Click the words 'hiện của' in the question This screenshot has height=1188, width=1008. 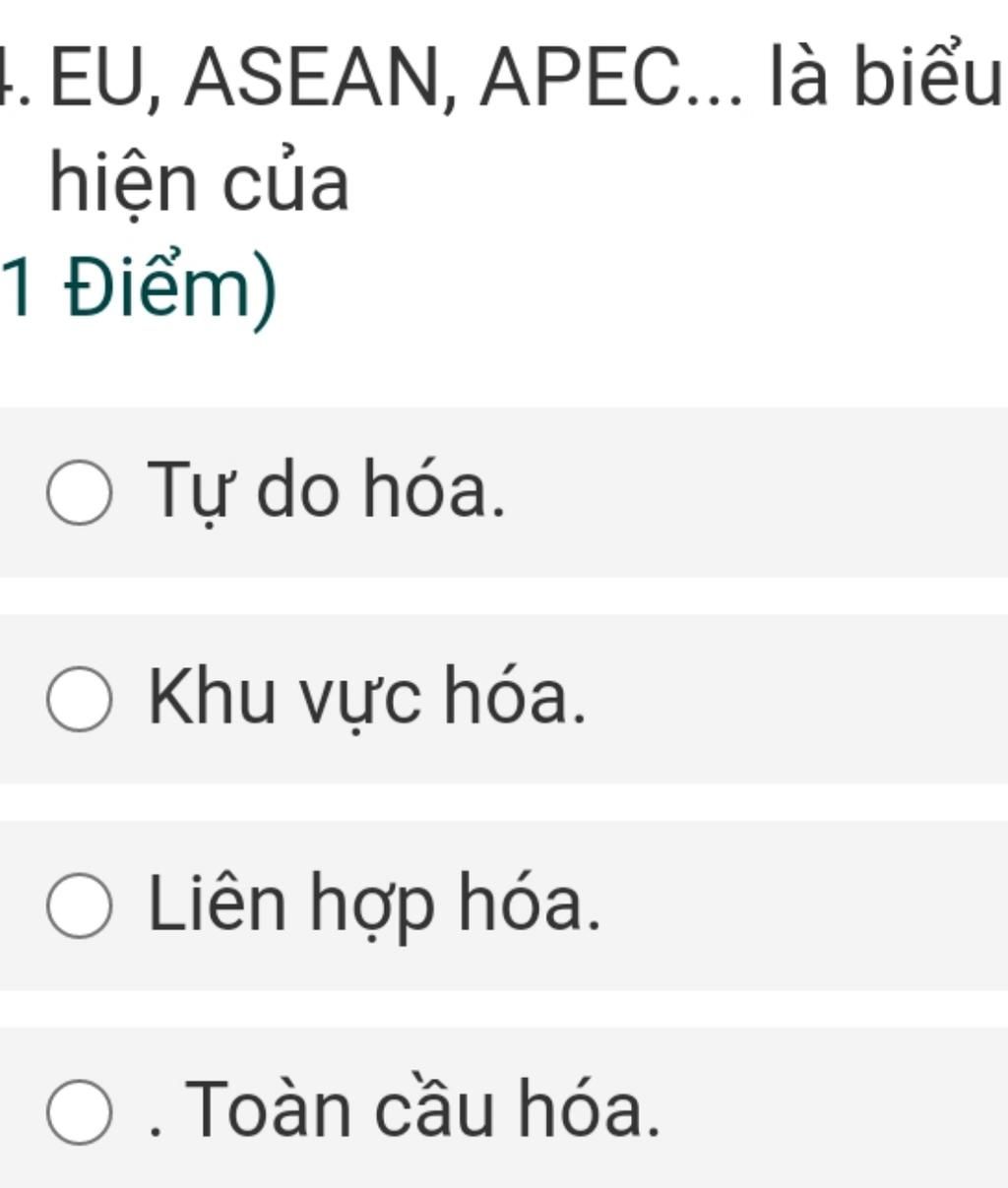[200, 184]
